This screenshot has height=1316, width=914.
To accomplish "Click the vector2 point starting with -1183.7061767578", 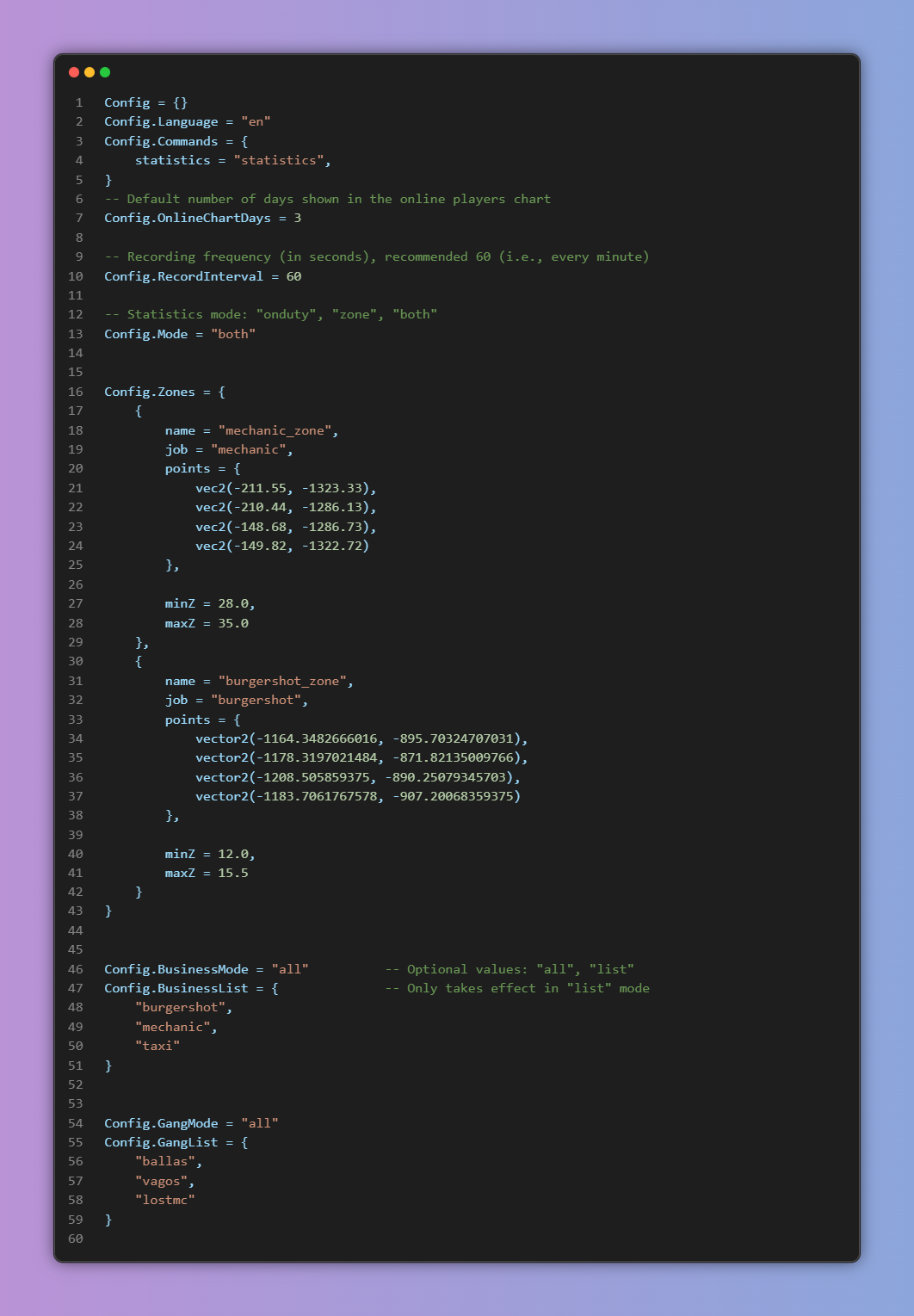I will [358, 796].
